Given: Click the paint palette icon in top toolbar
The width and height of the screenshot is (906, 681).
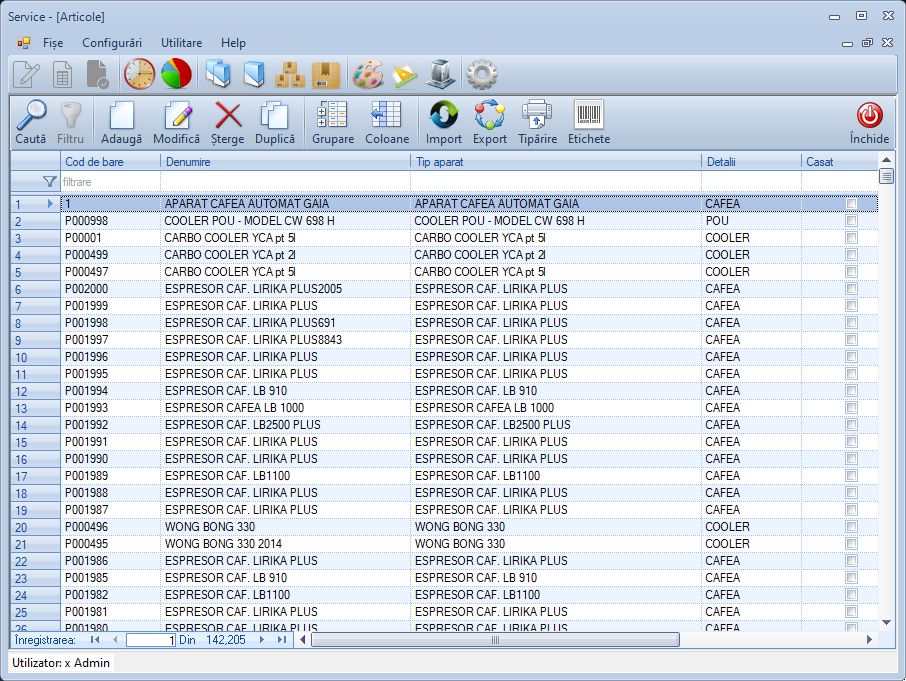Looking at the screenshot, I should tap(367, 74).
